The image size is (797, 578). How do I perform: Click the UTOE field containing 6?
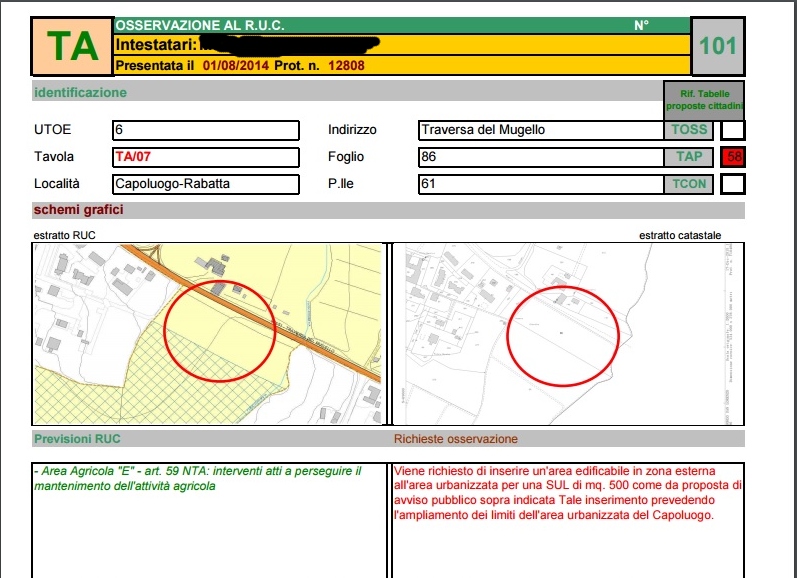click(206, 130)
